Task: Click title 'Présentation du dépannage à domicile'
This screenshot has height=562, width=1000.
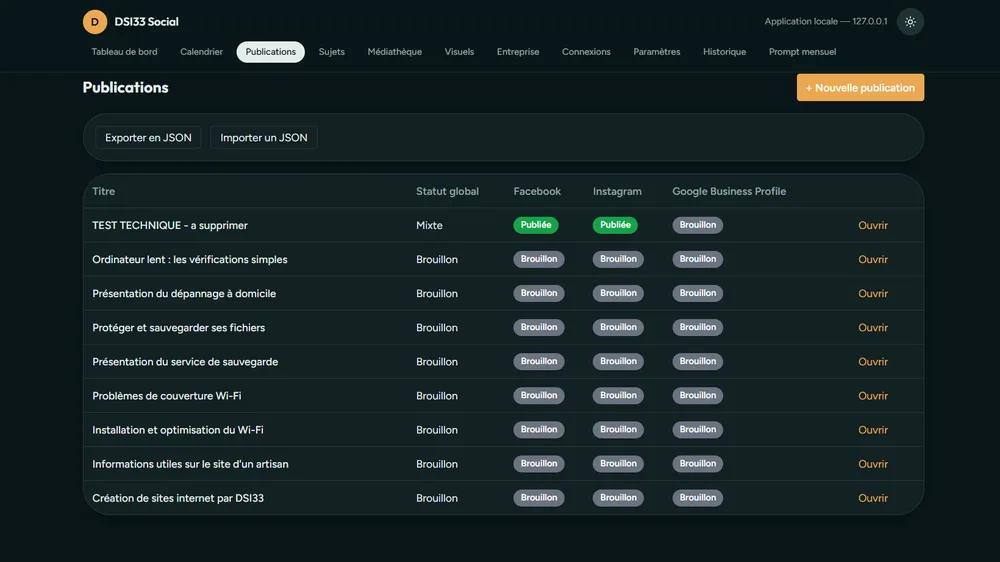Action: point(184,293)
